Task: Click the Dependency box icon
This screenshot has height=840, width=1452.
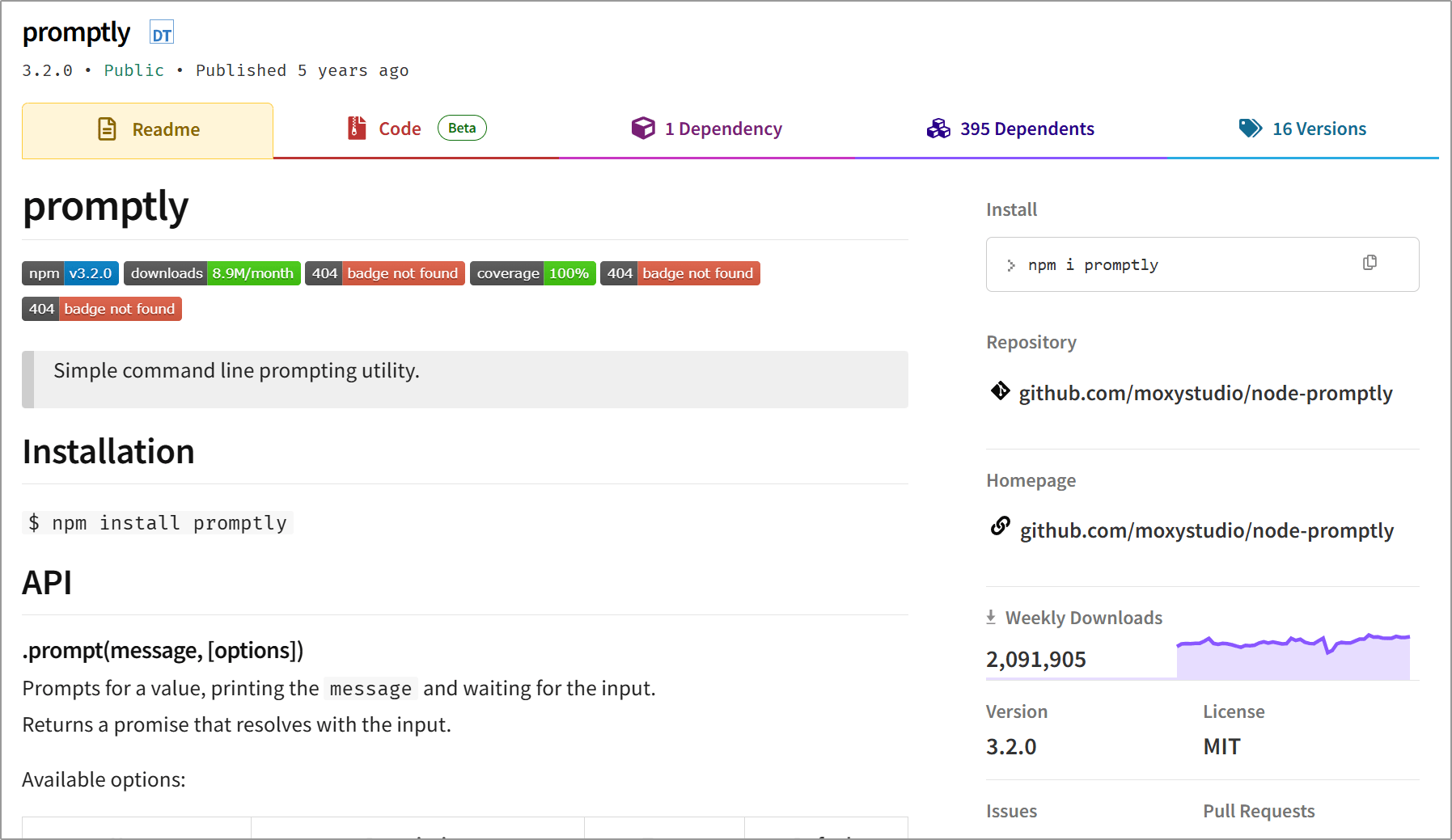Action: pyautogui.click(x=643, y=128)
